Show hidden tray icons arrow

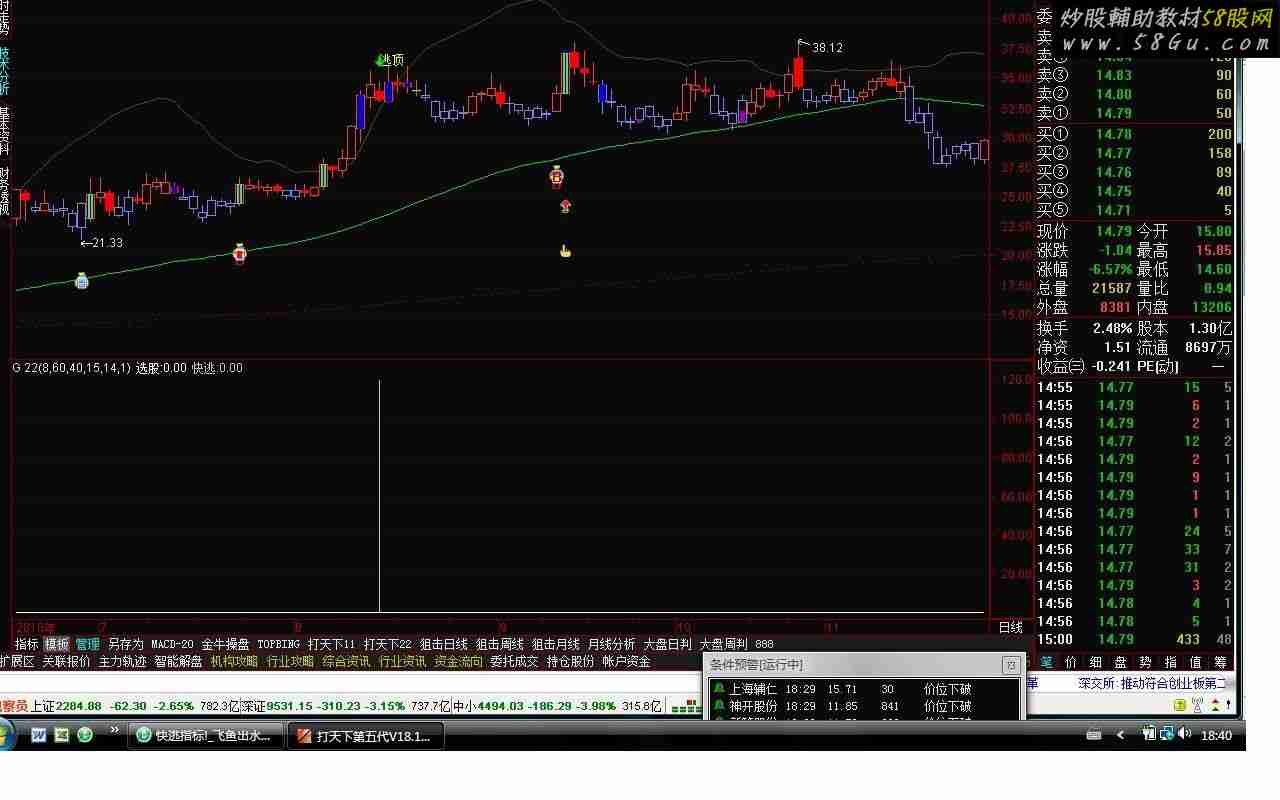[1120, 735]
